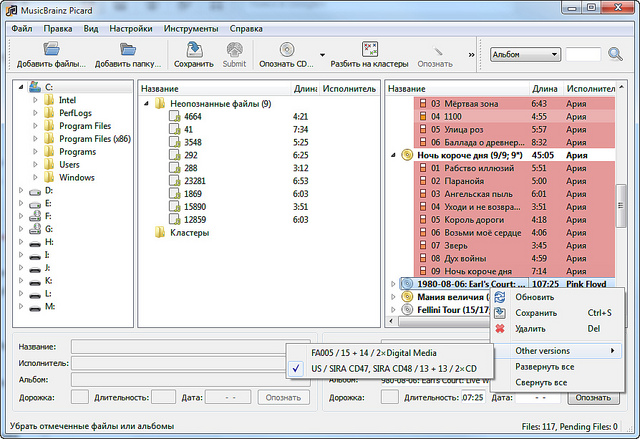This screenshot has height=439, width=640.
Task: Collapse Неопознанные файлы group
Action: tap(146, 104)
